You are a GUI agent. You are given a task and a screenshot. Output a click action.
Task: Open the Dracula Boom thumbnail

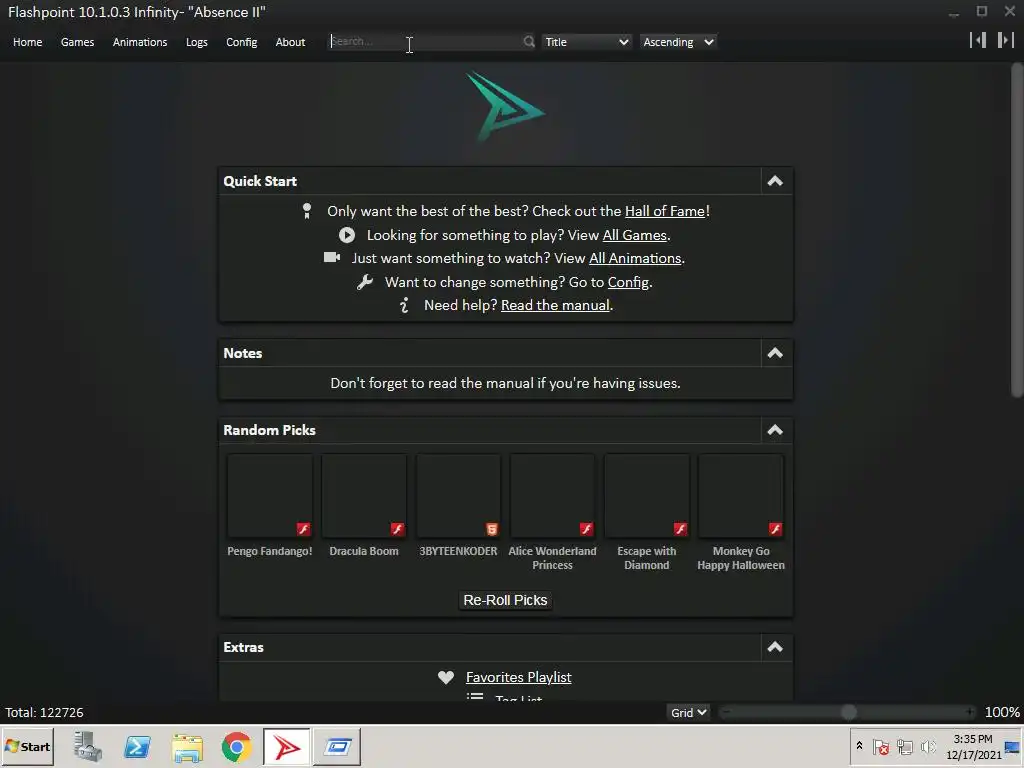tap(364, 496)
